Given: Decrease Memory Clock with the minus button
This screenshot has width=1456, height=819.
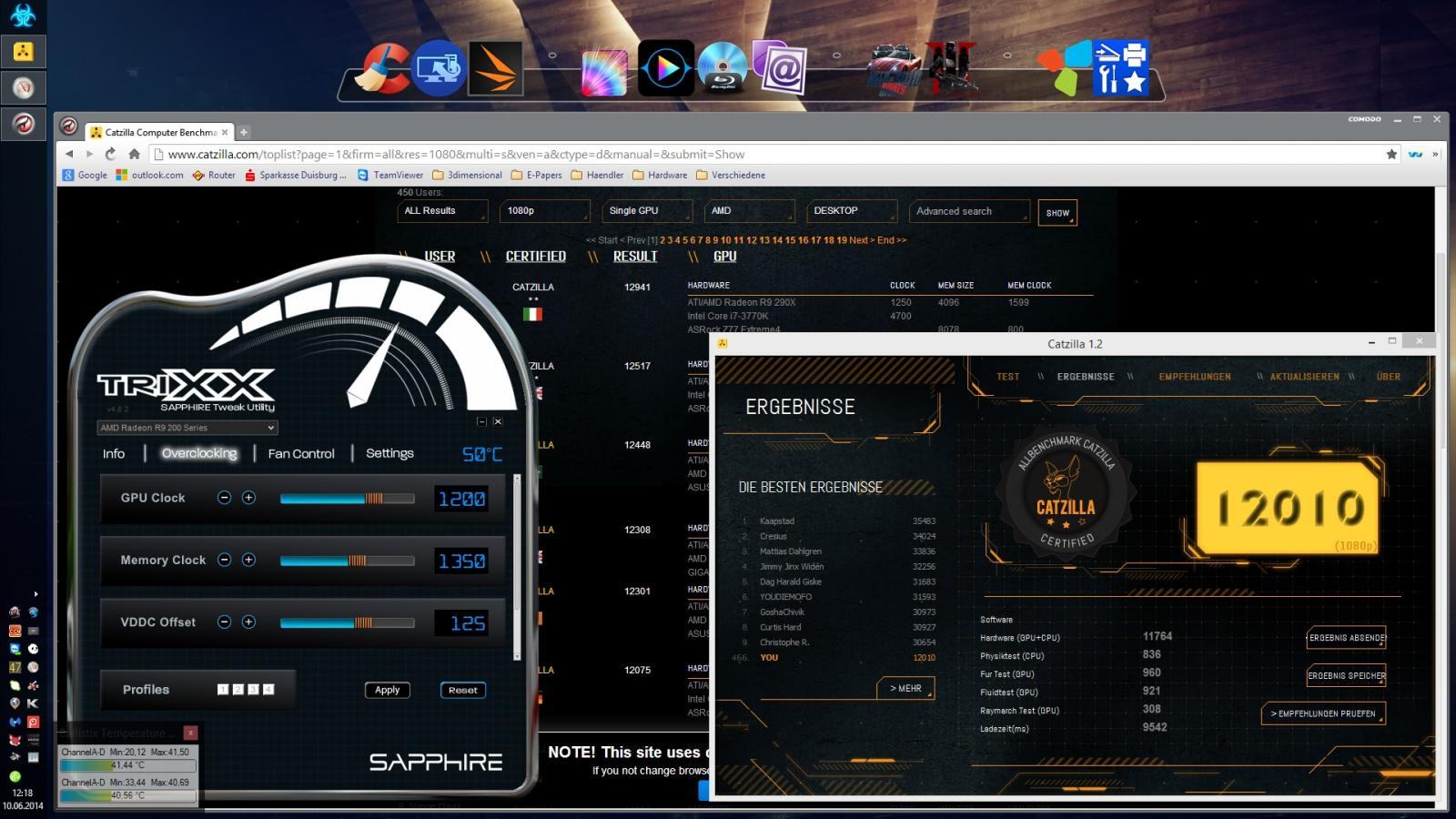Looking at the screenshot, I should pos(224,560).
